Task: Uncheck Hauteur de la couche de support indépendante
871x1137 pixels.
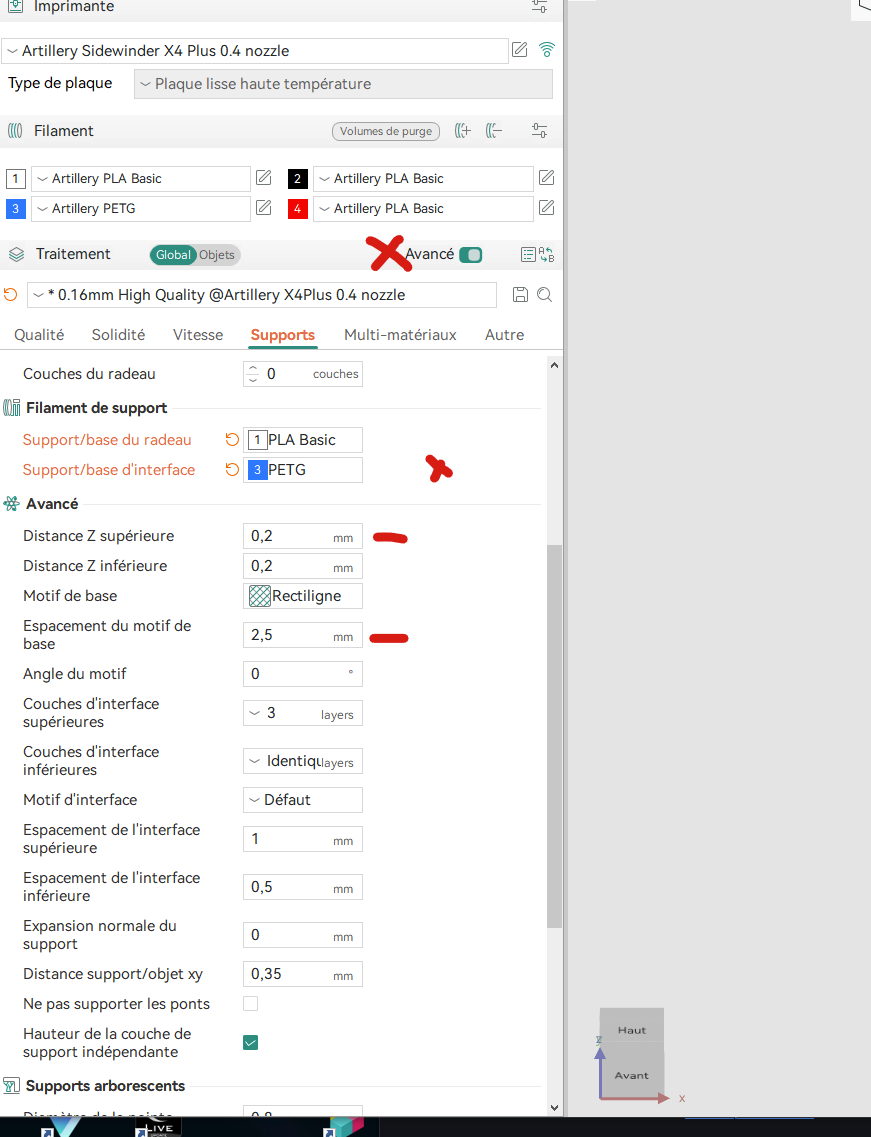Action: [x=250, y=1043]
